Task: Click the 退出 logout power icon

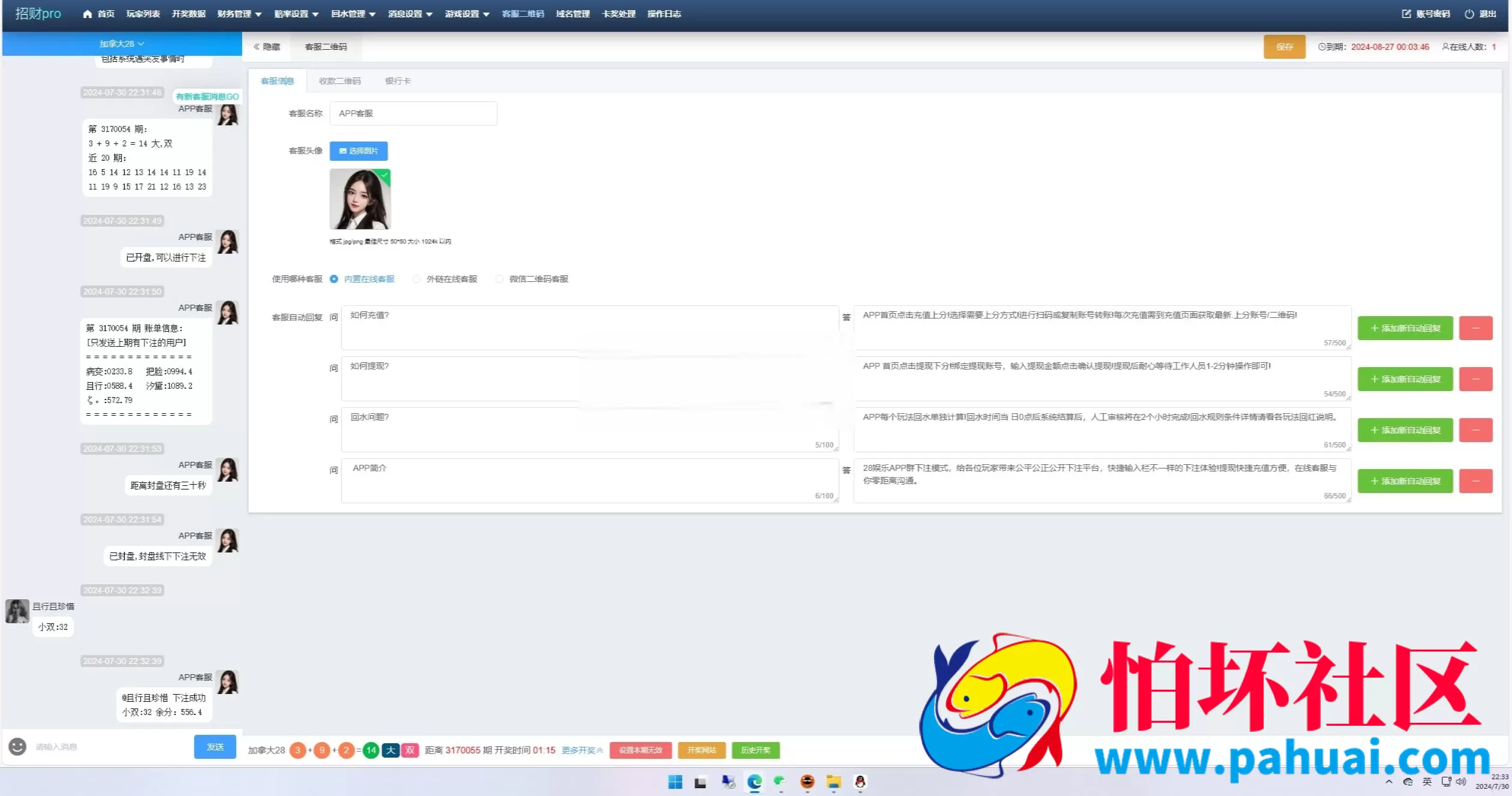Action: (x=1469, y=14)
